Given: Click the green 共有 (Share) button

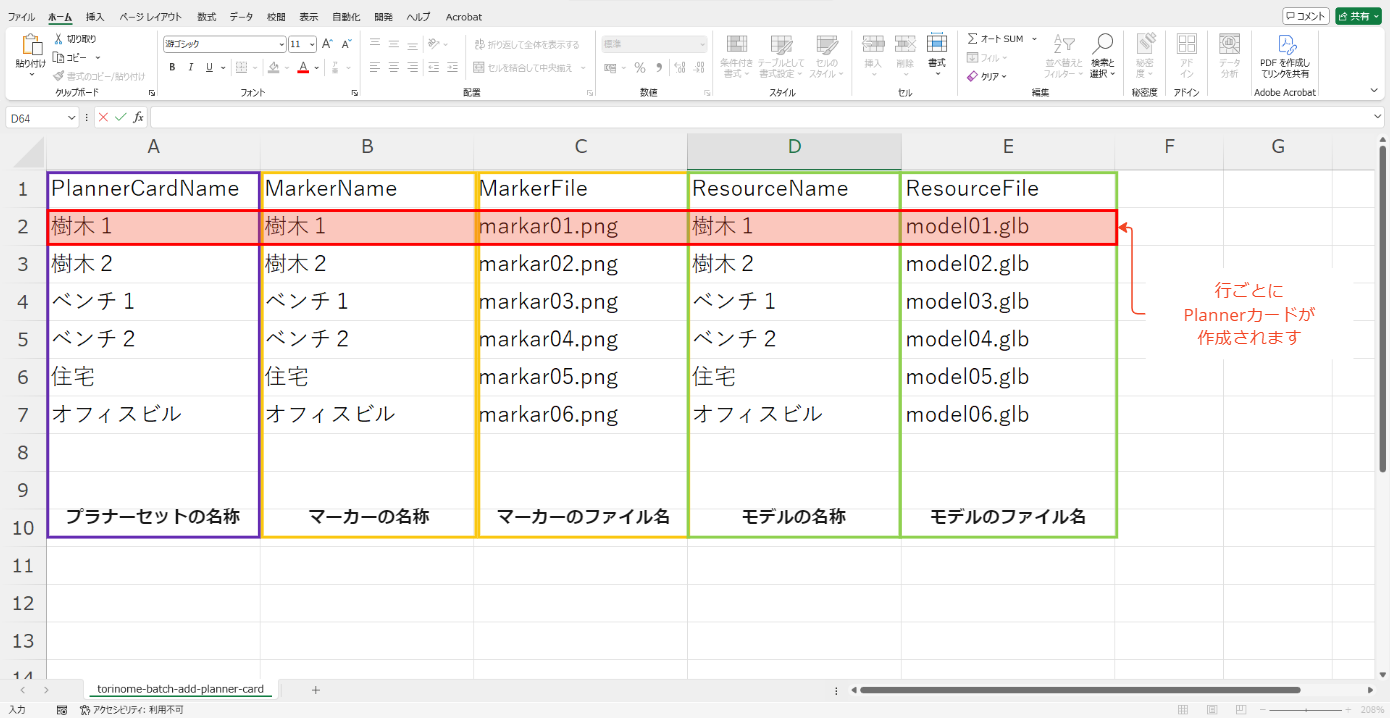Looking at the screenshot, I should [1357, 16].
